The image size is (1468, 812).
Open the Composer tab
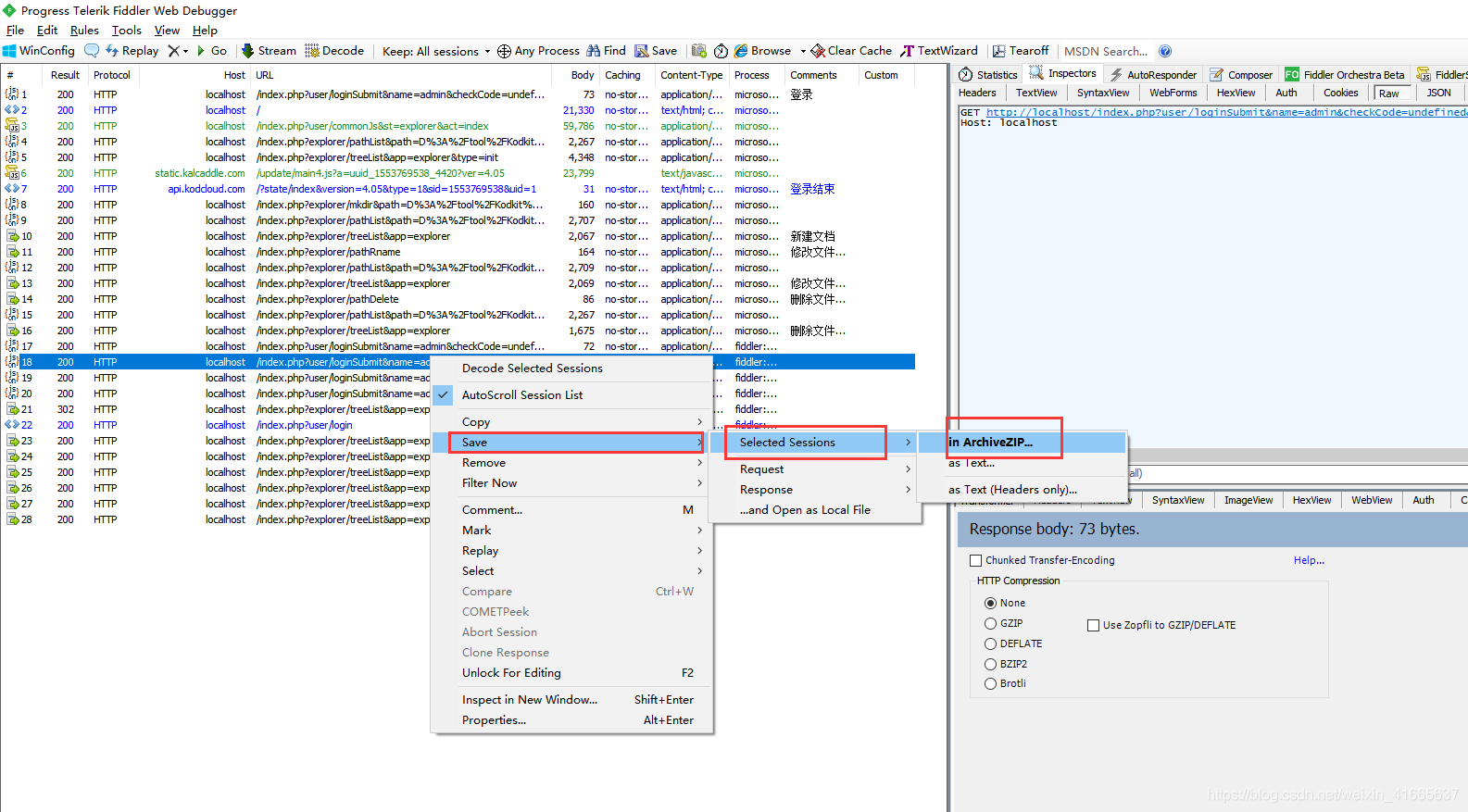coord(1241,74)
